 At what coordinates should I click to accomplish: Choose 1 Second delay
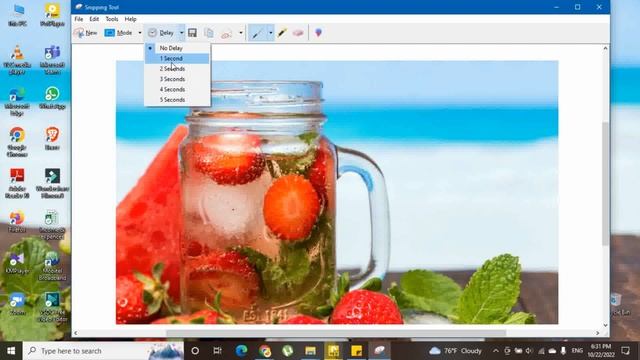point(177,58)
